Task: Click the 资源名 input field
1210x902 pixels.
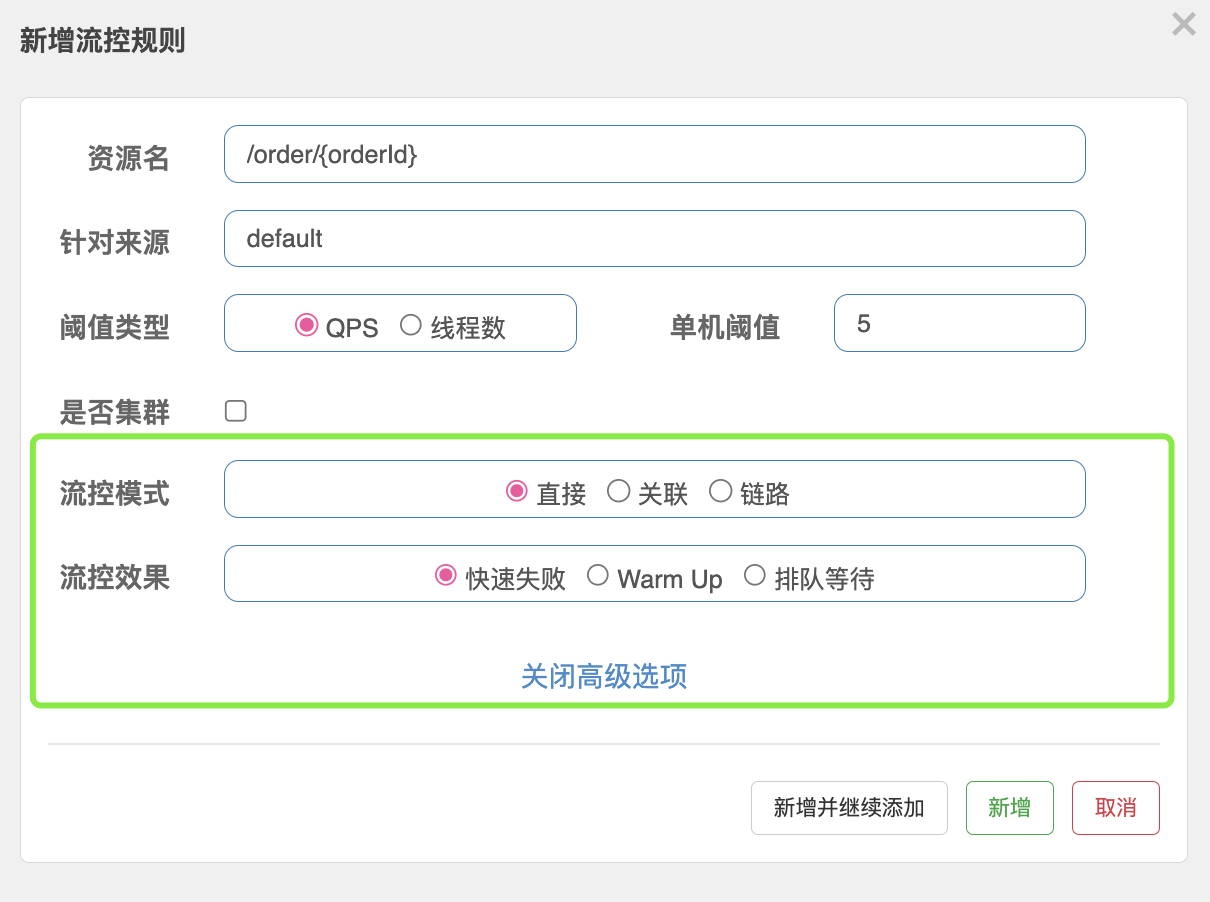Action: [x=655, y=154]
